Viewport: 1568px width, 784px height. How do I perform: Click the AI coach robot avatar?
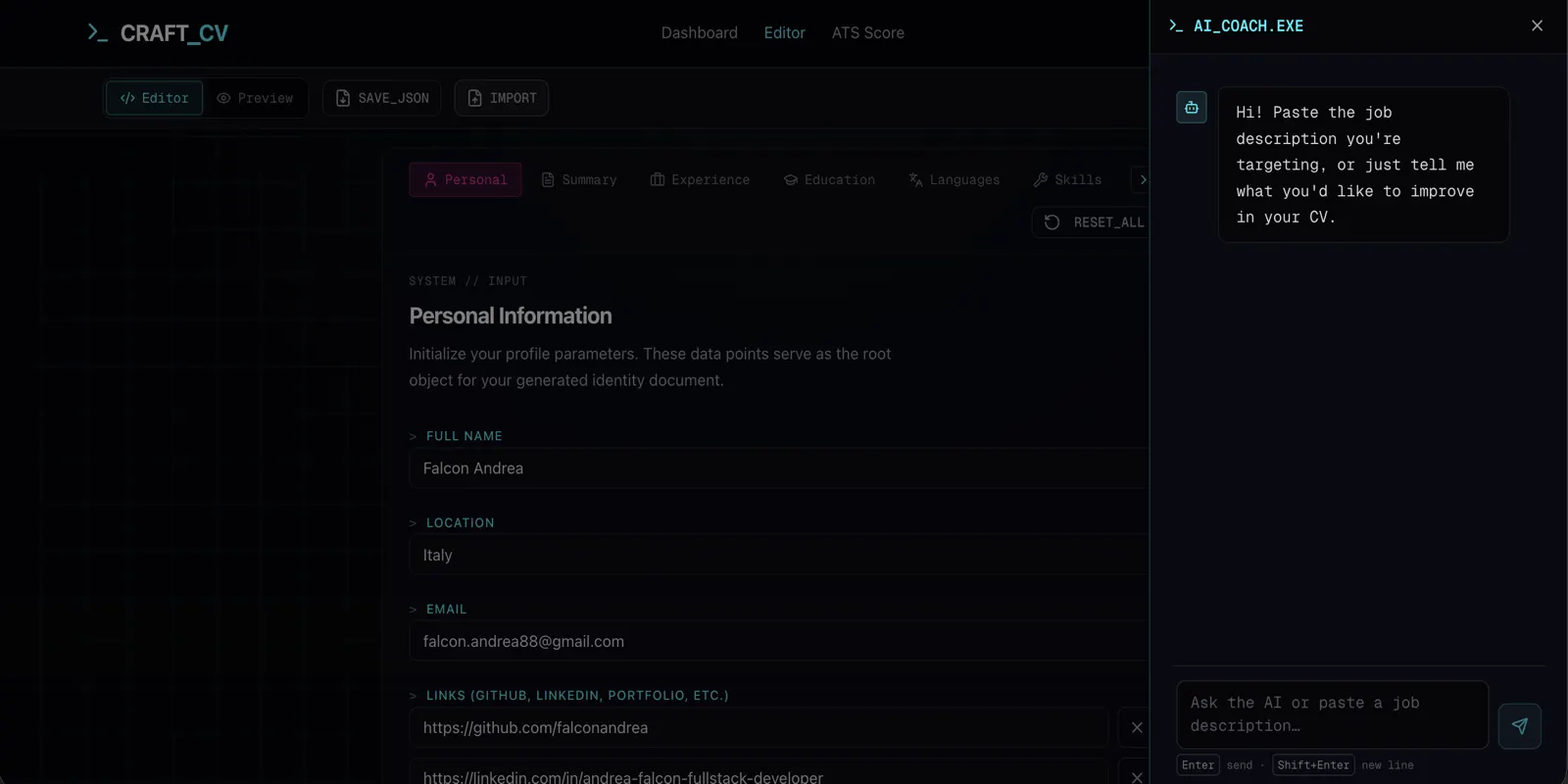click(x=1192, y=108)
